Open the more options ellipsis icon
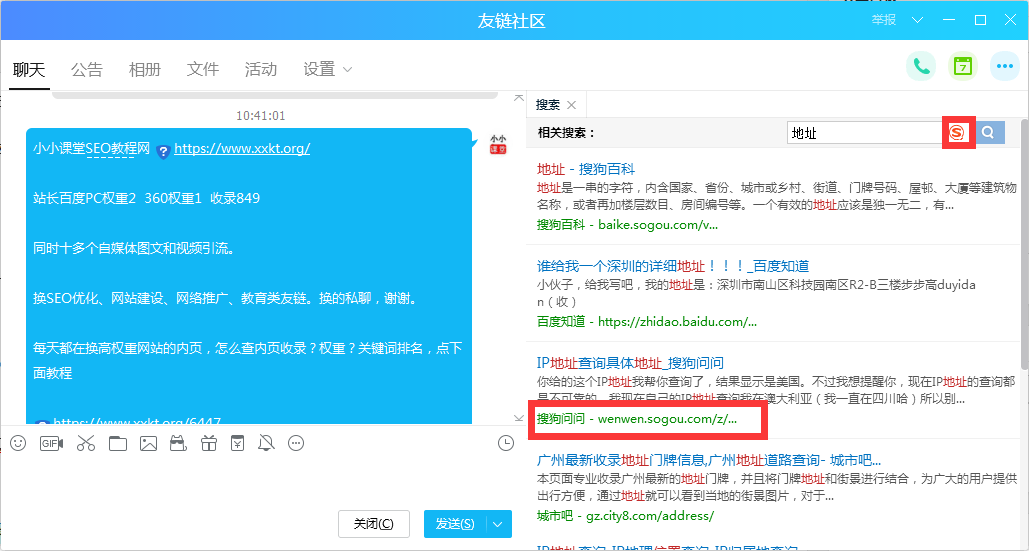 point(1005,66)
